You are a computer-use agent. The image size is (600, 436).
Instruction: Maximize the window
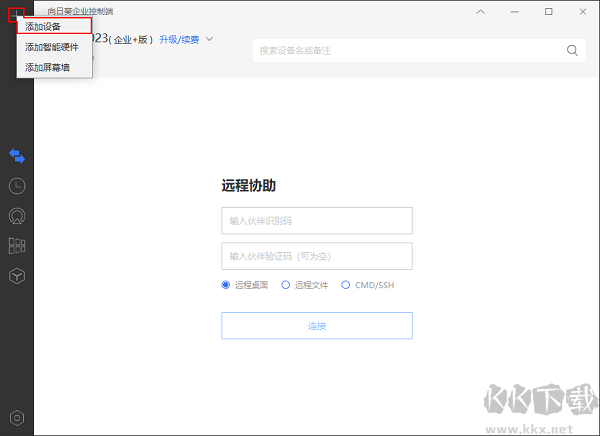coord(549,11)
